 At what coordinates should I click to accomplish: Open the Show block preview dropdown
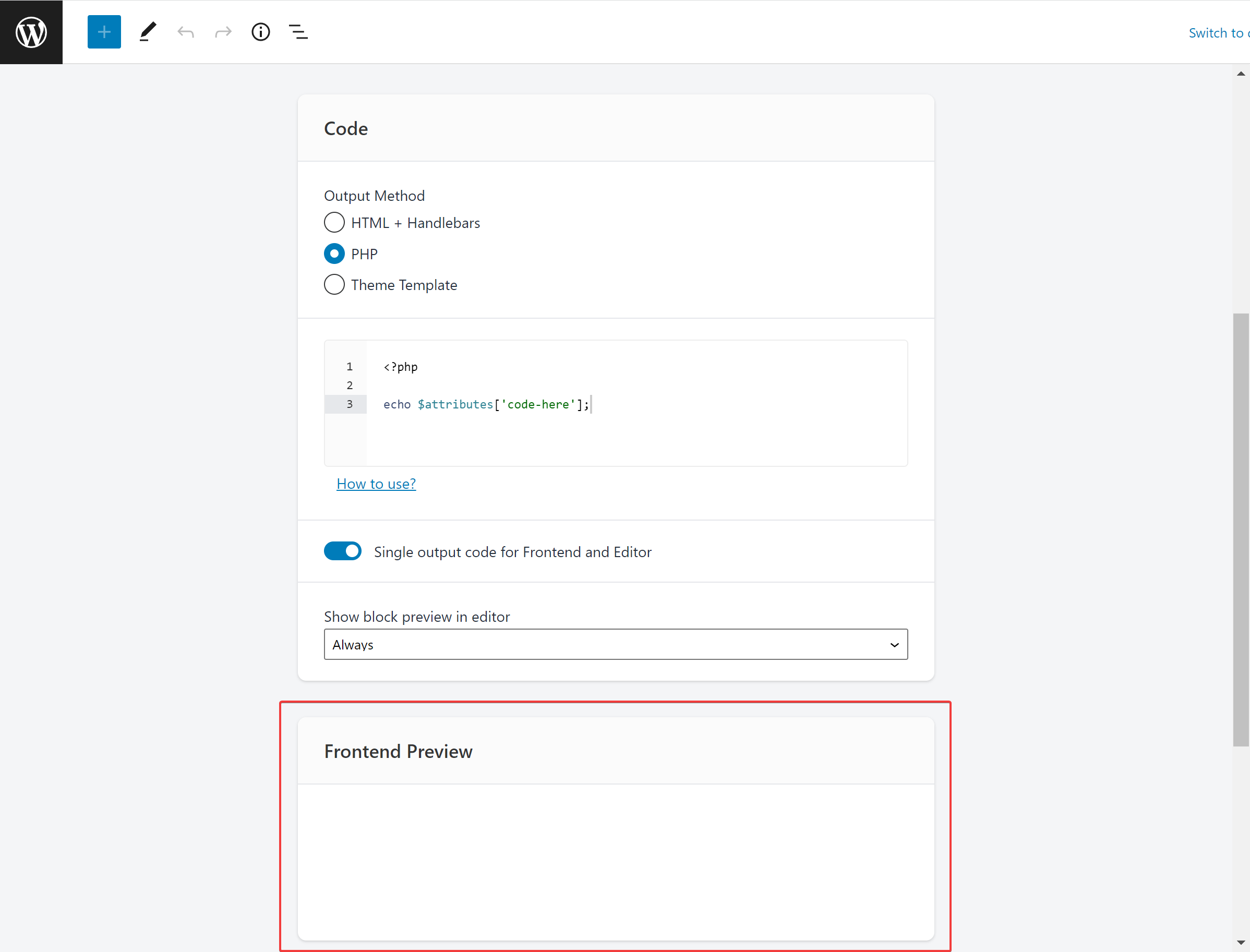tap(616, 644)
